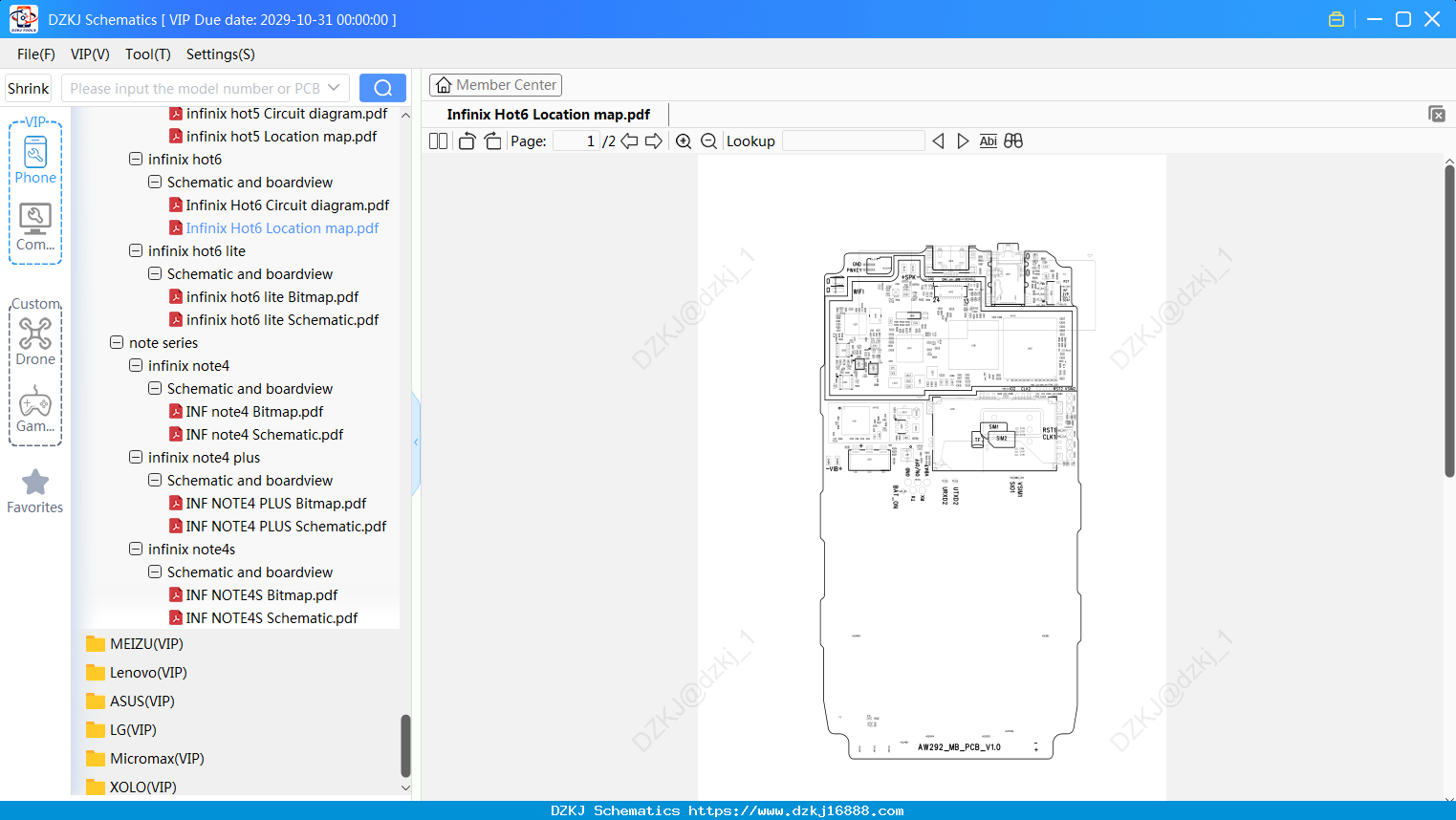The width and height of the screenshot is (1456, 820).
Task: Find next lookup match
Action: [963, 141]
